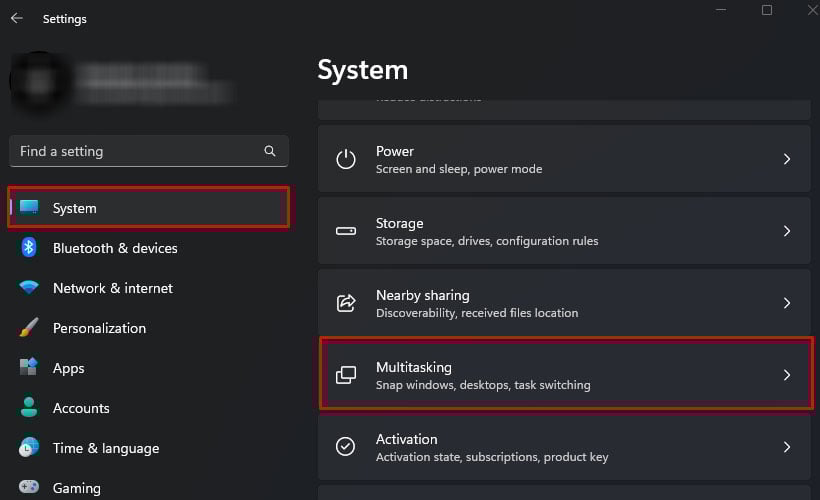
Task: Expand the Power settings chevron
Action: (x=787, y=159)
